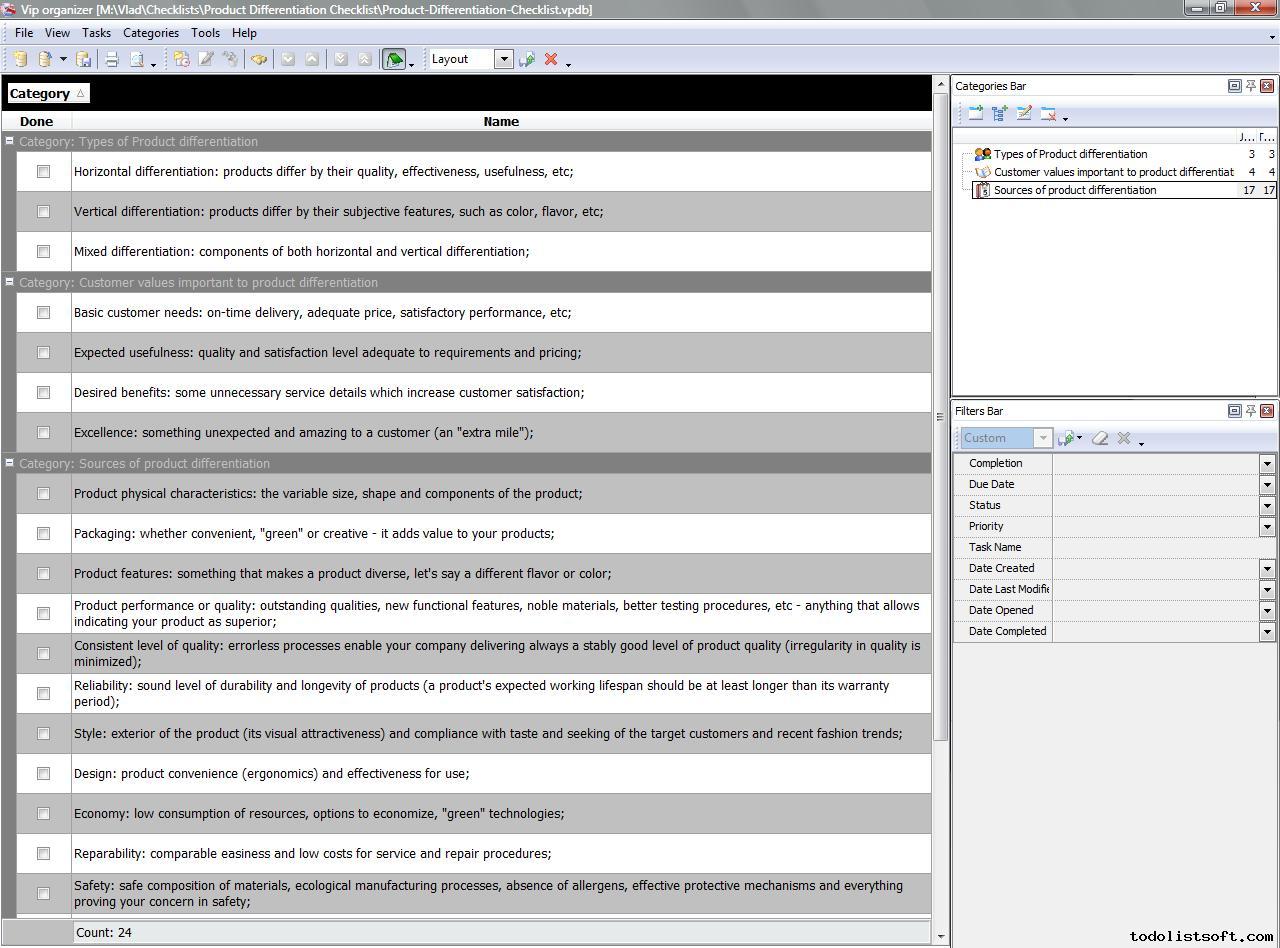Viewport: 1280px width, 948px height.
Task: Click the red X delete layout icon
Action: [550, 60]
